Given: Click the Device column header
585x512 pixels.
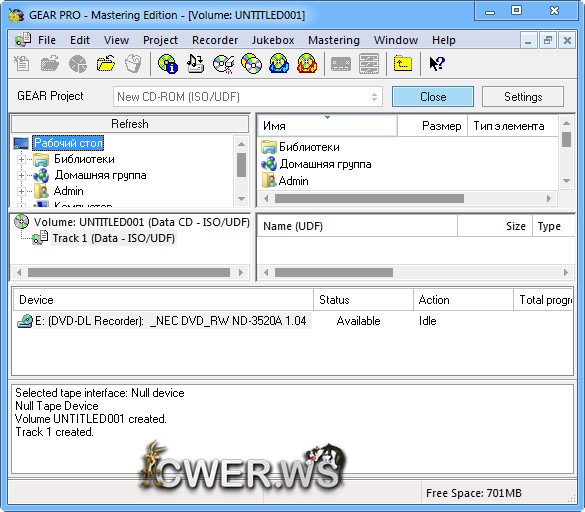Looking at the screenshot, I should pos(163,300).
